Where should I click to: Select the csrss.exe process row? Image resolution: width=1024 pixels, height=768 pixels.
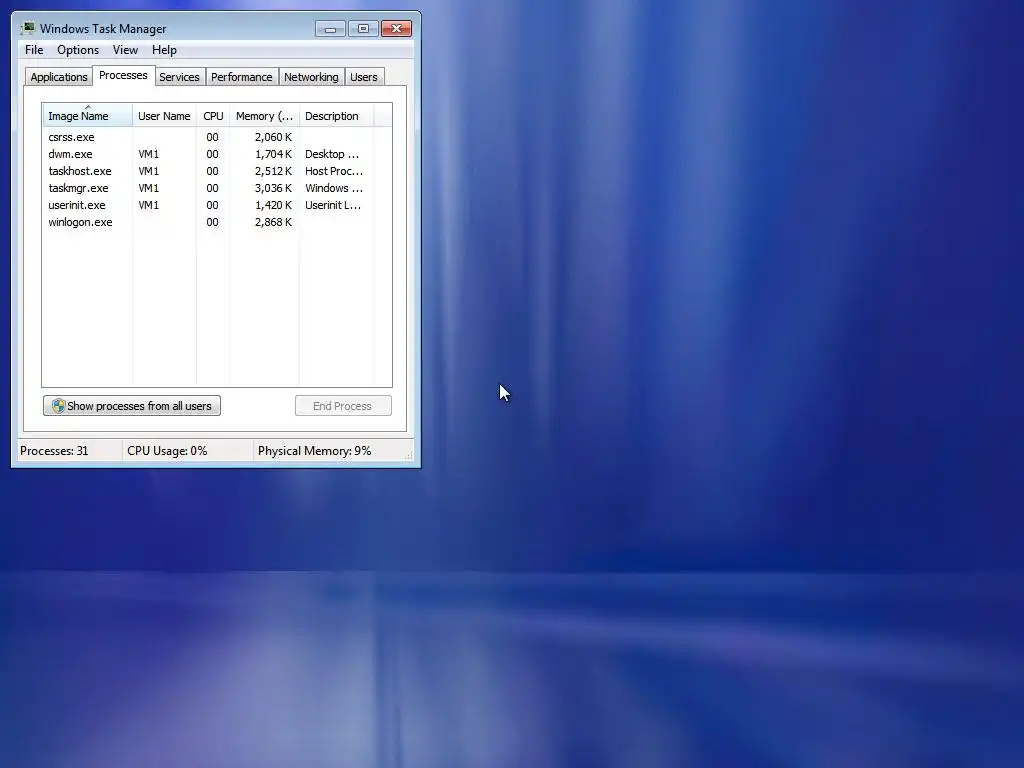pyautogui.click(x=217, y=137)
